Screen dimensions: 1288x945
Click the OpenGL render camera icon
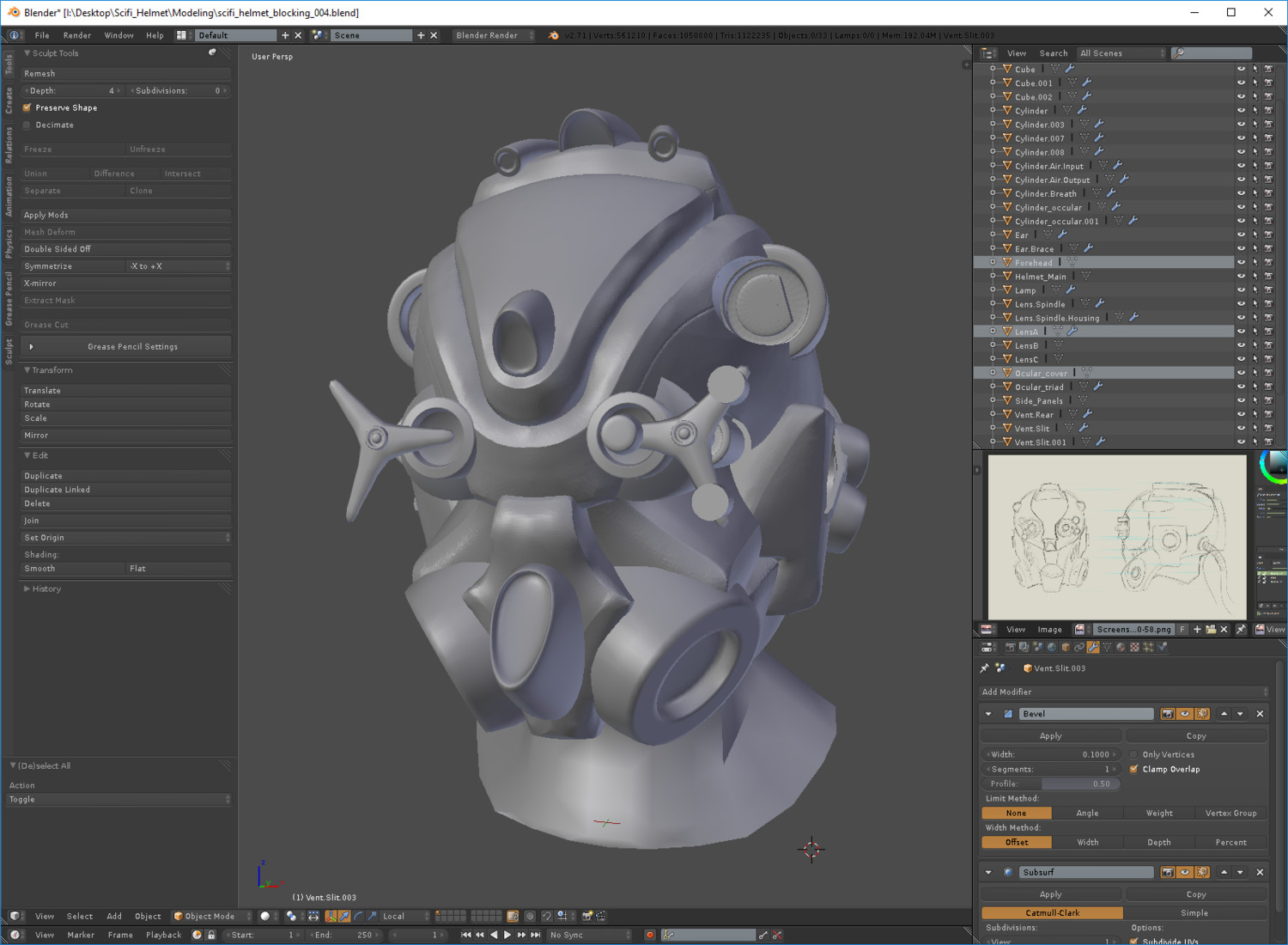[x=587, y=916]
